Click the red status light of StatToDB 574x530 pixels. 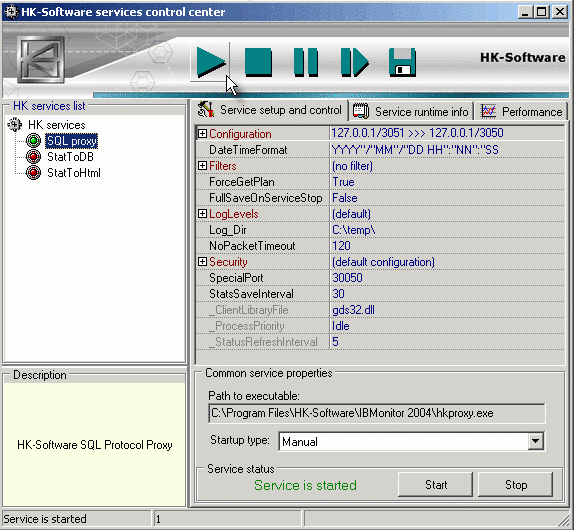(x=33, y=157)
